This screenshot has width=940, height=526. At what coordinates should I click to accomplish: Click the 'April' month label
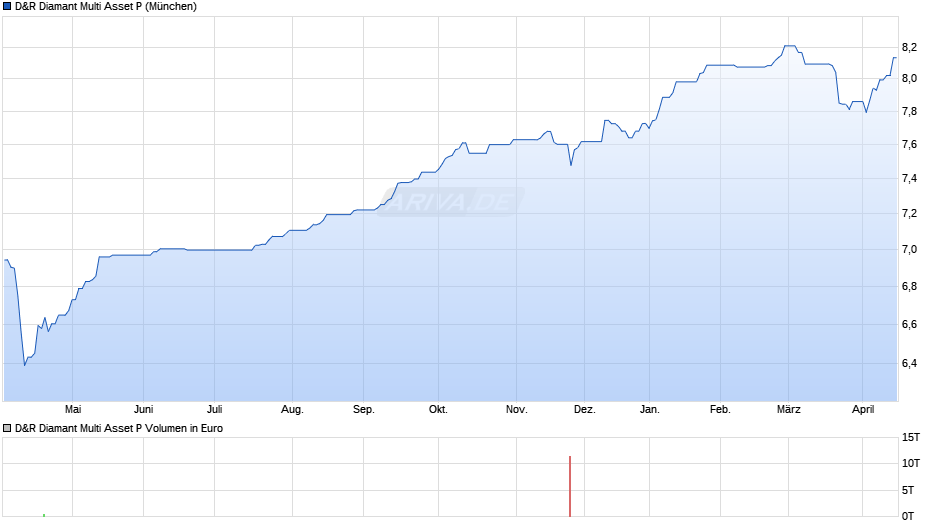pos(863,410)
